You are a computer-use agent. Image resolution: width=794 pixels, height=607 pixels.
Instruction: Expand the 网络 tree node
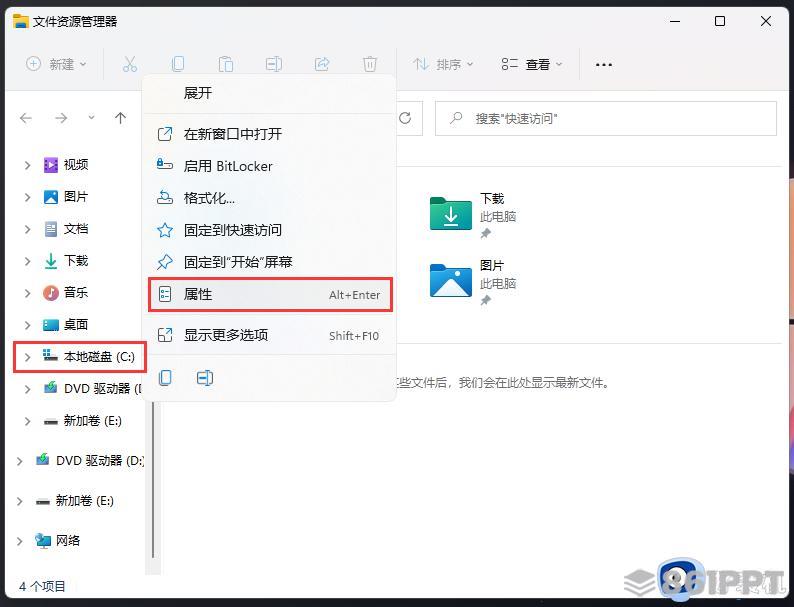[19, 541]
